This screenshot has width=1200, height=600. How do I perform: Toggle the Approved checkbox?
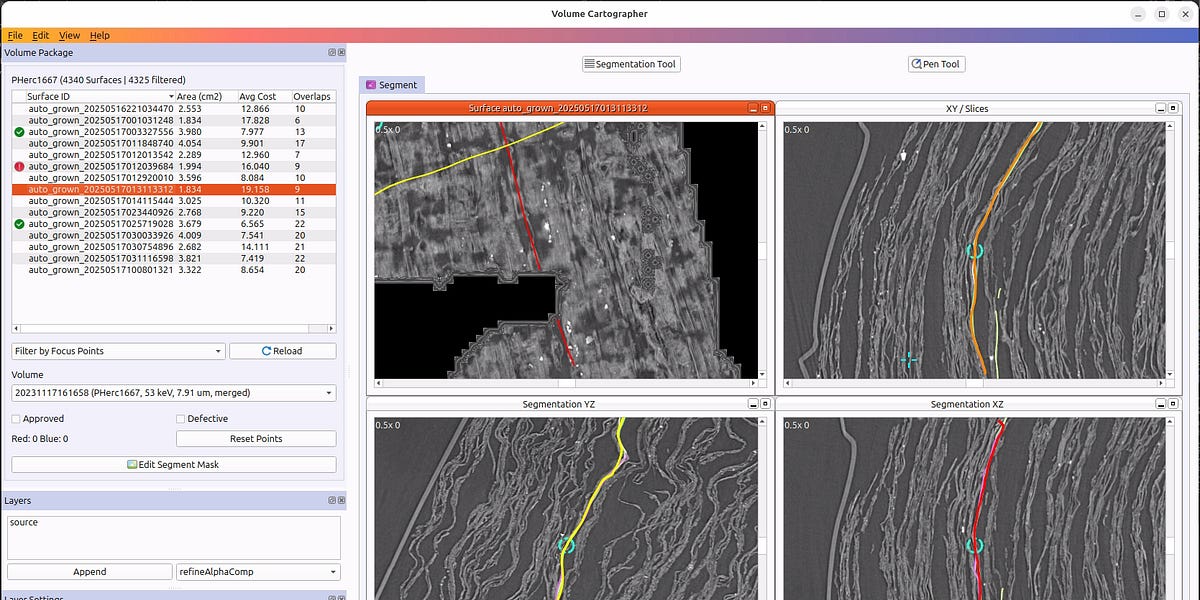pyautogui.click(x=16, y=419)
